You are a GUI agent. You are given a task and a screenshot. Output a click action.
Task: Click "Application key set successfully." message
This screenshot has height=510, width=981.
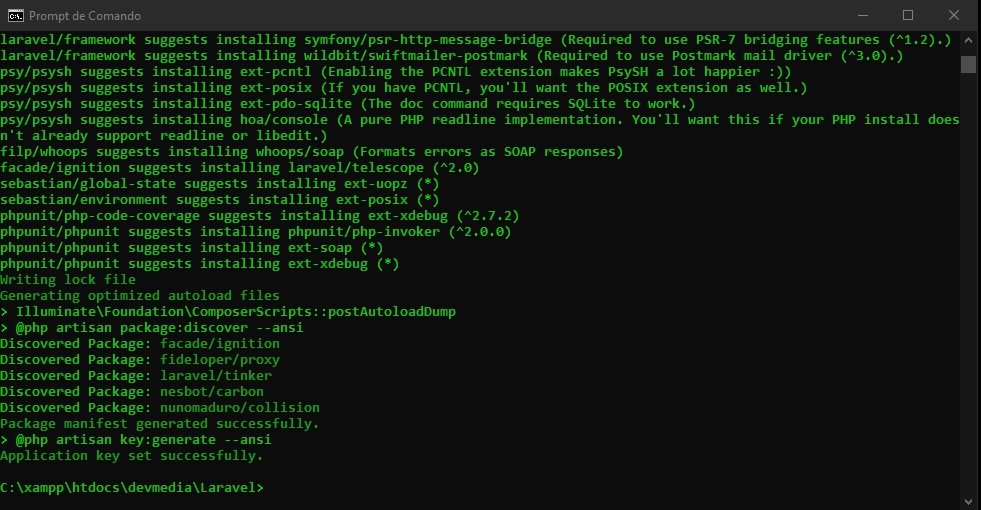pos(132,456)
